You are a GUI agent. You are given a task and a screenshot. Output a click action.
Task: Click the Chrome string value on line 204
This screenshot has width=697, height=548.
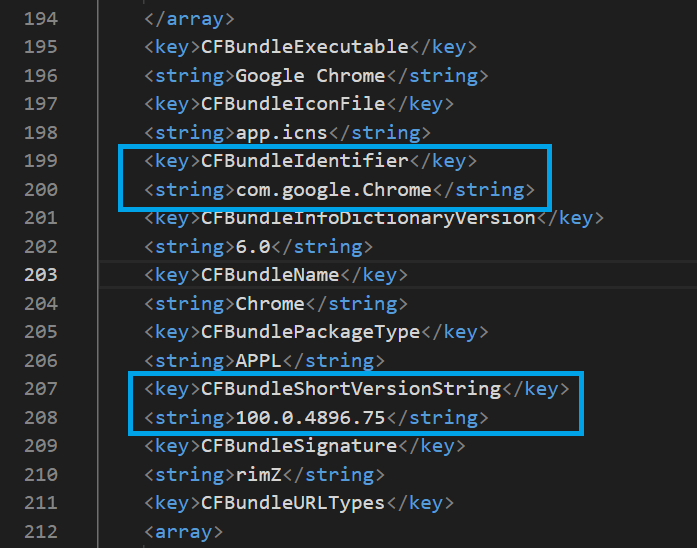pyautogui.click(x=270, y=304)
